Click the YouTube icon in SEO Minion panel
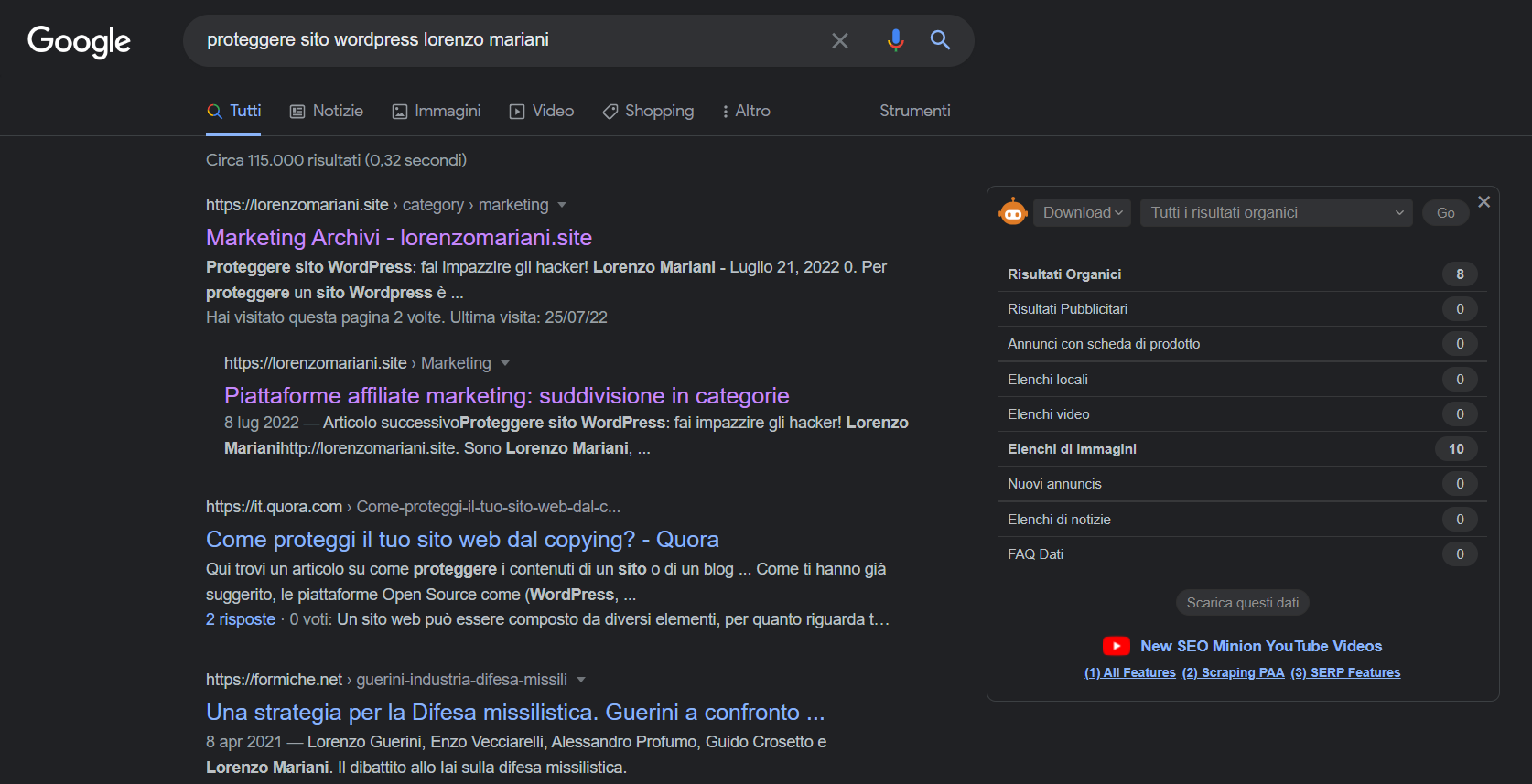1532x784 pixels. (x=1116, y=646)
